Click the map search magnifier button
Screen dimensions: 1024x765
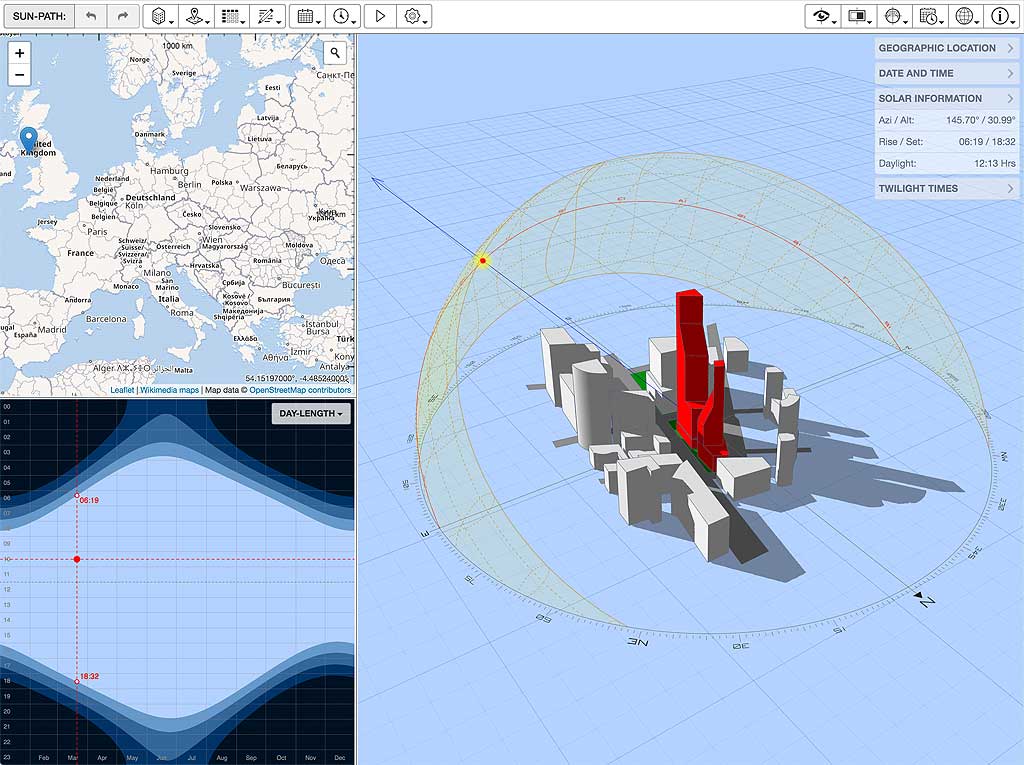point(336,53)
